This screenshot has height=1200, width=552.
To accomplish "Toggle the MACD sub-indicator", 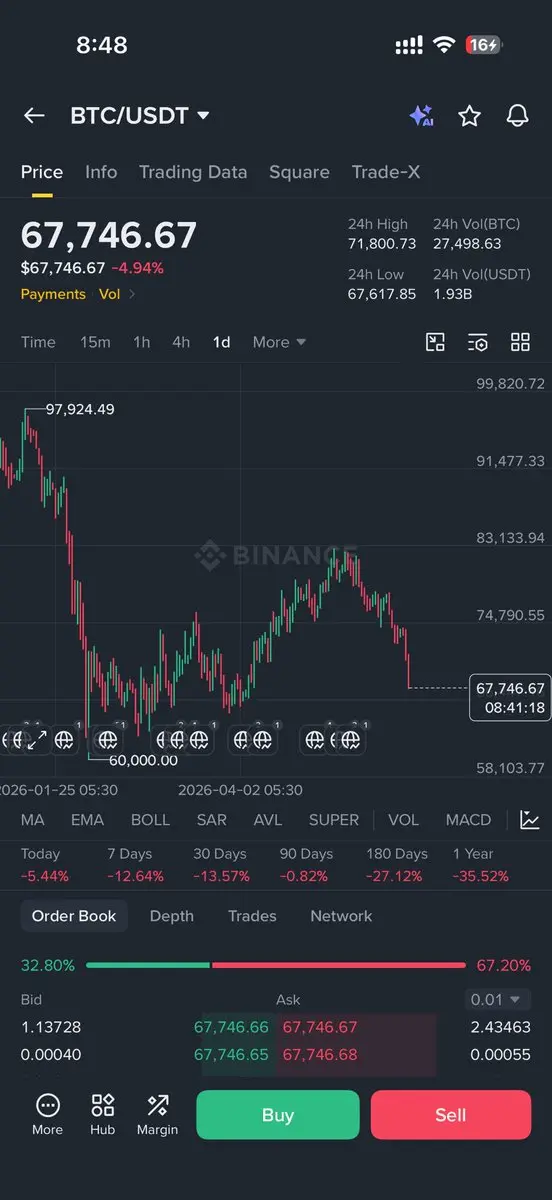I will (x=468, y=820).
